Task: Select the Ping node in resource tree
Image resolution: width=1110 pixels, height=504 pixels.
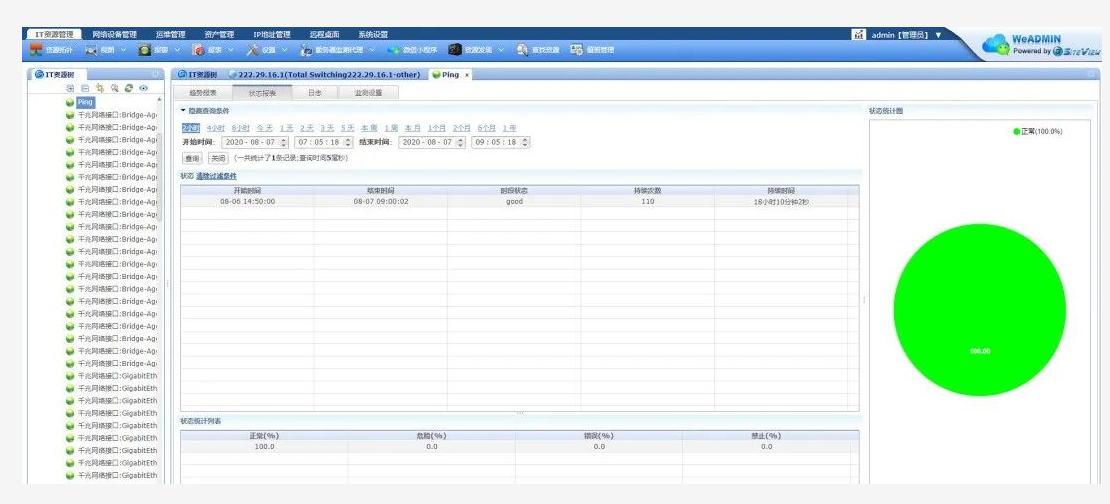Action: pyautogui.click(x=85, y=103)
